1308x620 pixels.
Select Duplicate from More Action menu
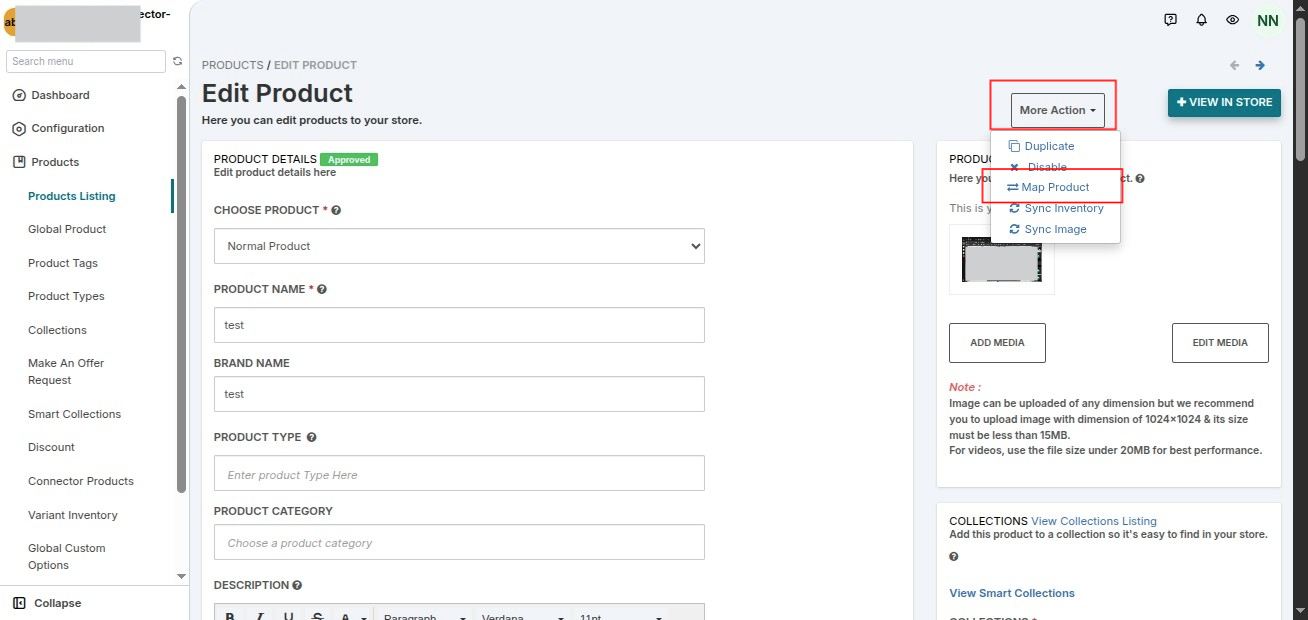tap(1049, 146)
